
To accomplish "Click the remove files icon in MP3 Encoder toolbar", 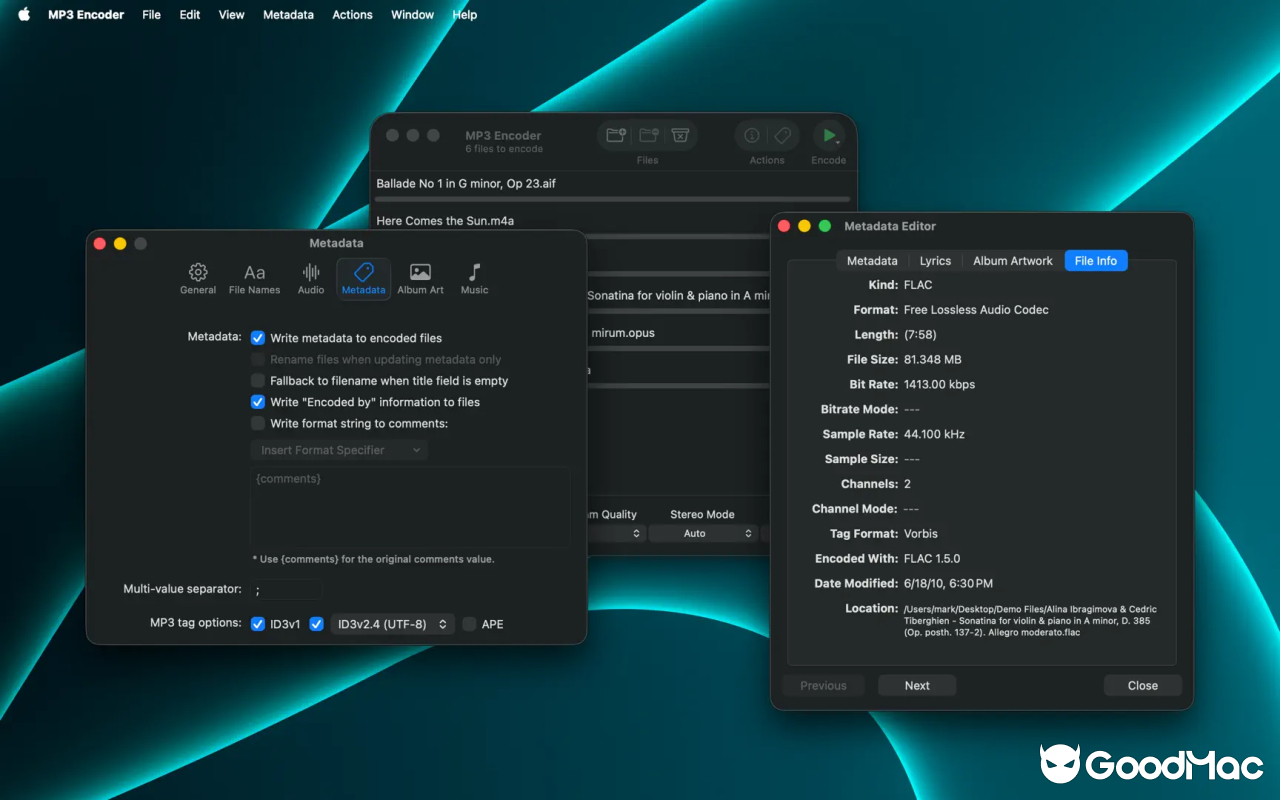I will (648, 135).
